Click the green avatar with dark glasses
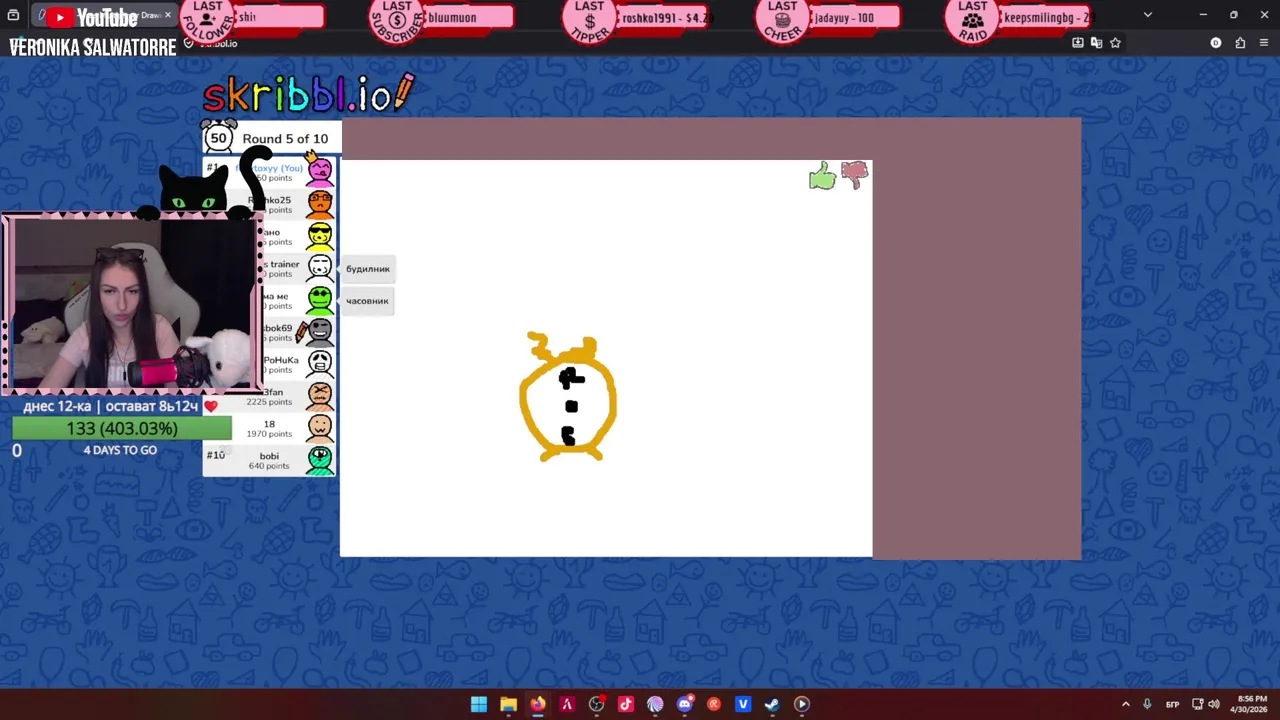The width and height of the screenshot is (1280, 720). tap(320, 300)
